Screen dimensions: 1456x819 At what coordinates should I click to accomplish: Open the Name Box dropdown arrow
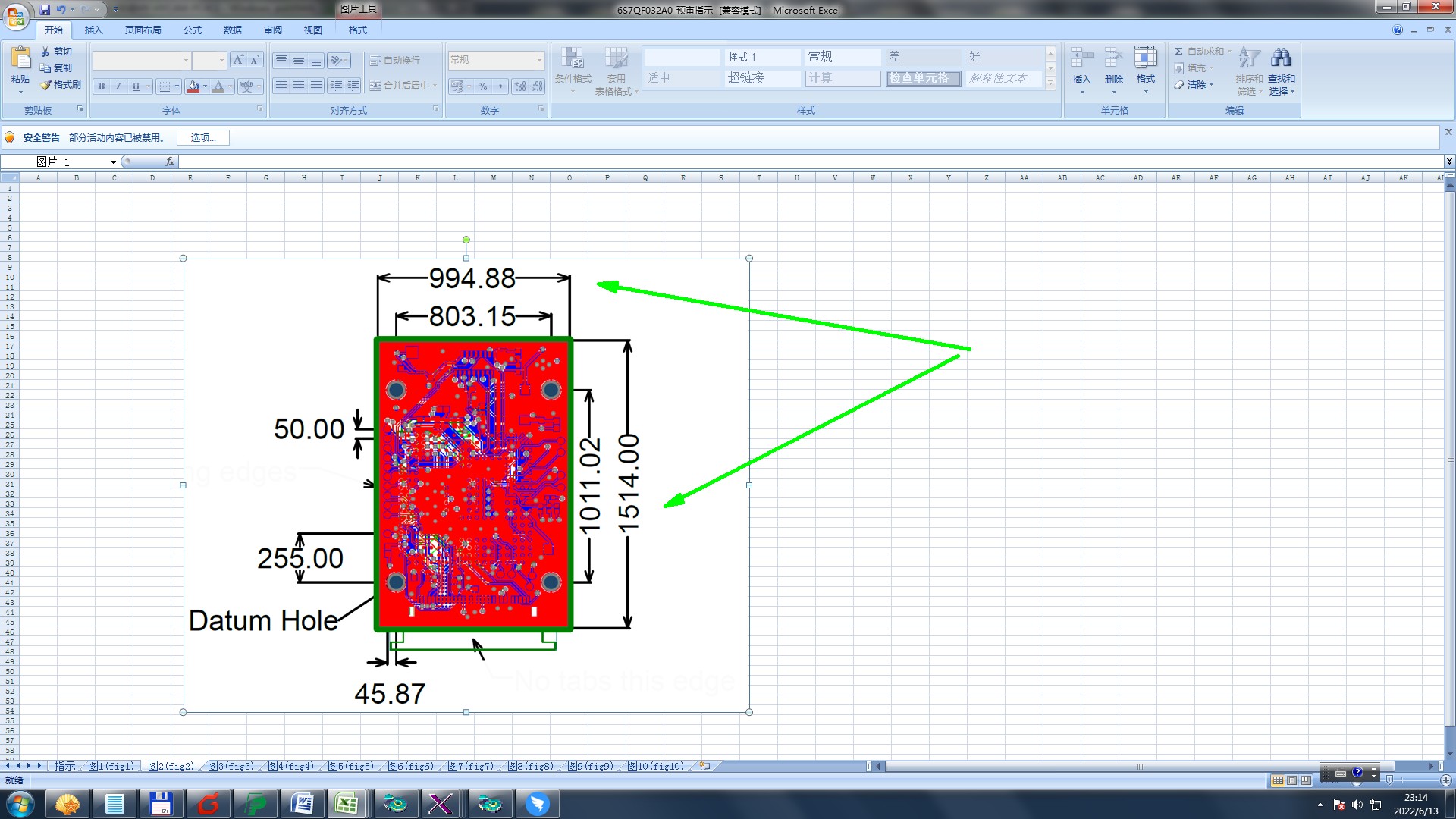113,162
